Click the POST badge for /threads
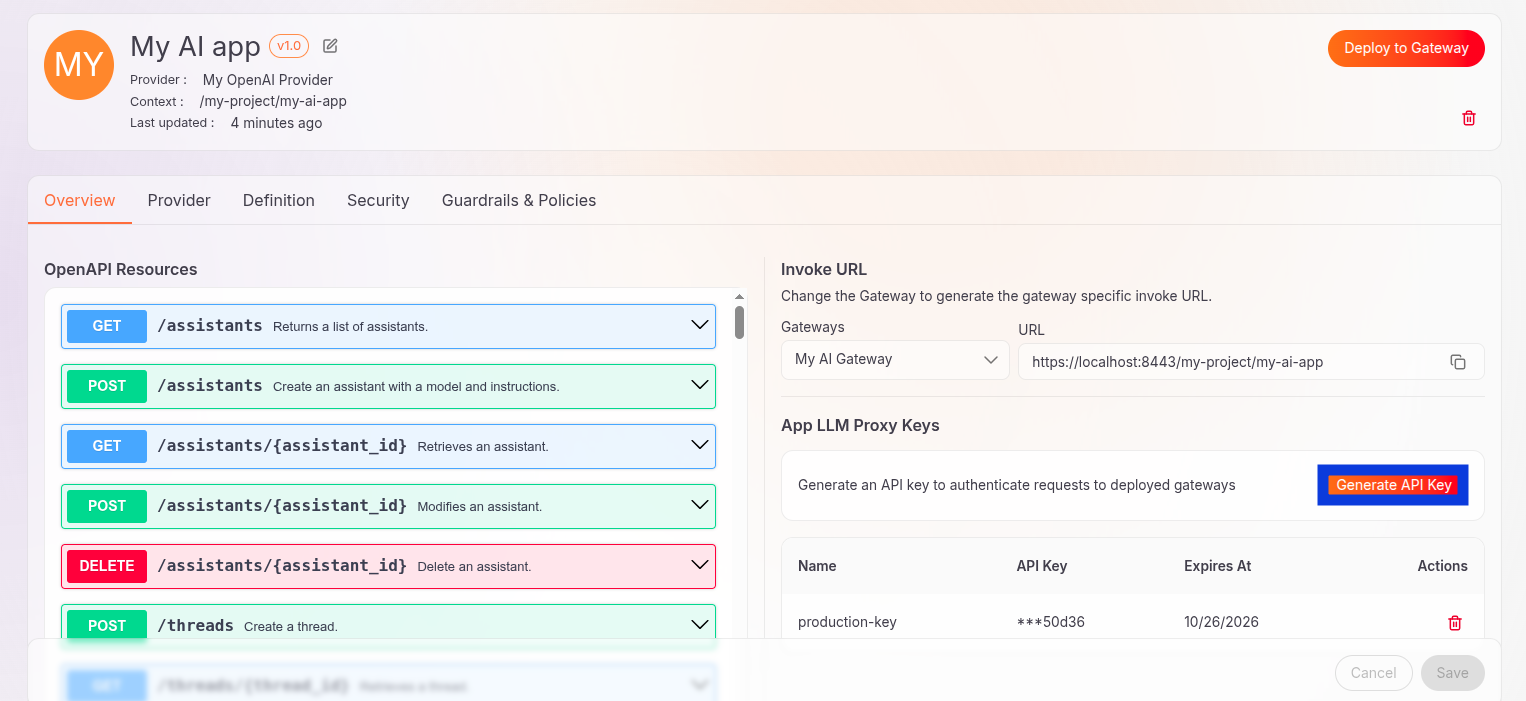 coord(107,626)
